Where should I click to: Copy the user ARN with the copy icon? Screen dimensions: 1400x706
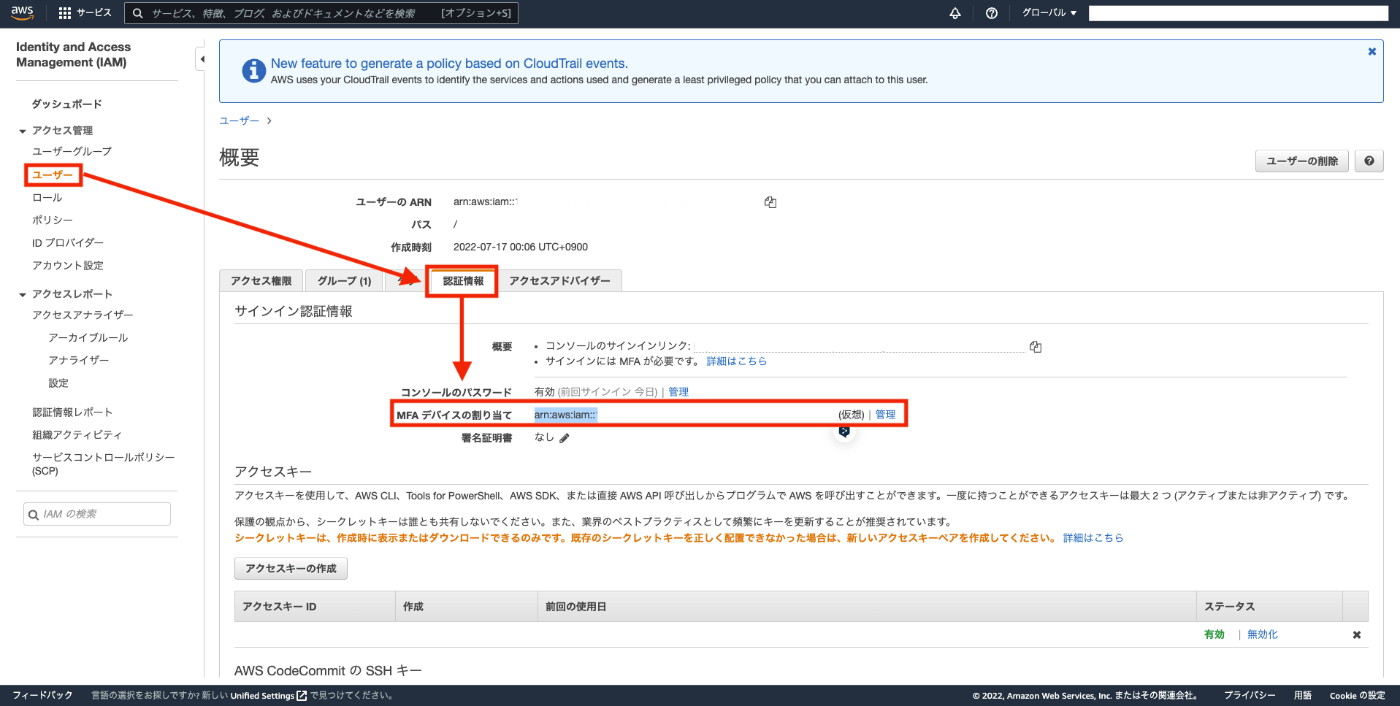coord(770,202)
